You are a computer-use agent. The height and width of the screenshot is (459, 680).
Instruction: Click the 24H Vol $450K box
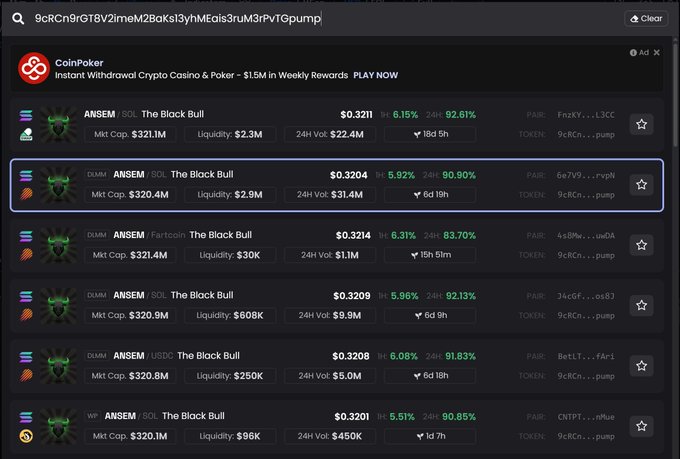tap(330, 436)
